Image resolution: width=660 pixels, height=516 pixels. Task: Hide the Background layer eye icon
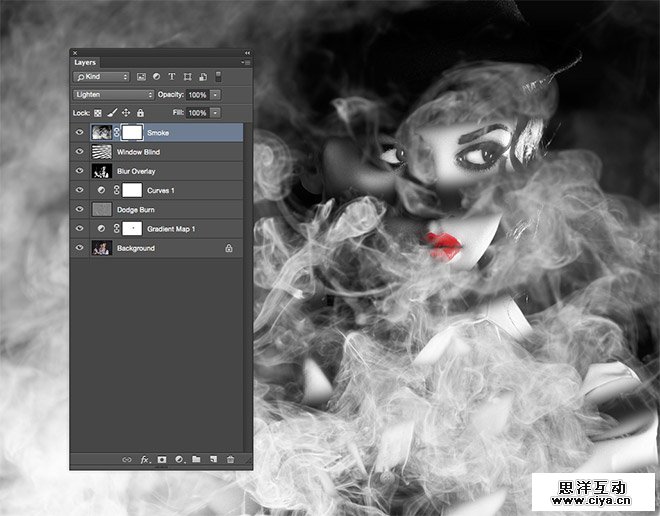coord(79,248)
